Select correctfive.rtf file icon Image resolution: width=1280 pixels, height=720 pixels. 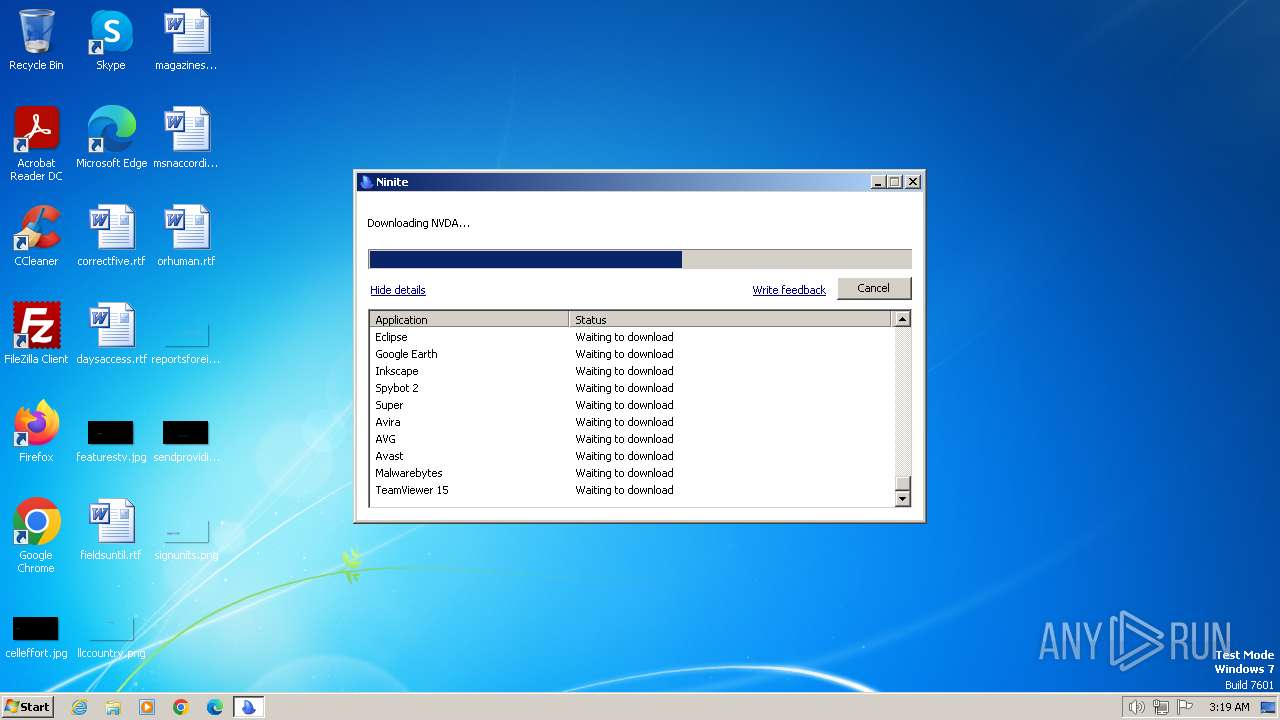(111, 236)
